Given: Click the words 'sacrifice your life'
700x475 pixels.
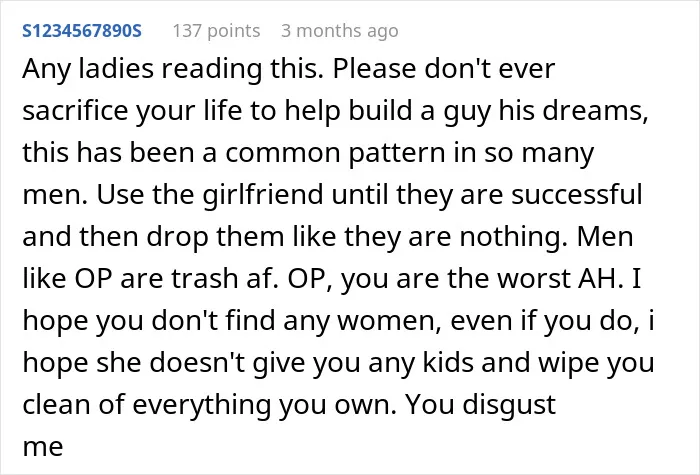Looking at the screenshot, I should (x=132, y=111).
